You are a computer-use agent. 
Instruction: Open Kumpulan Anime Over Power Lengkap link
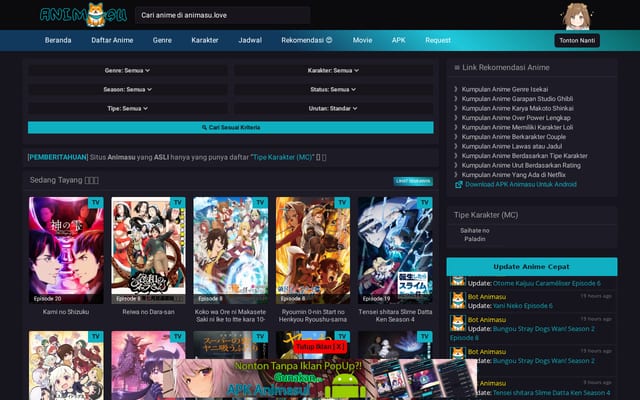pyautogui.click(x=516, y=118)
